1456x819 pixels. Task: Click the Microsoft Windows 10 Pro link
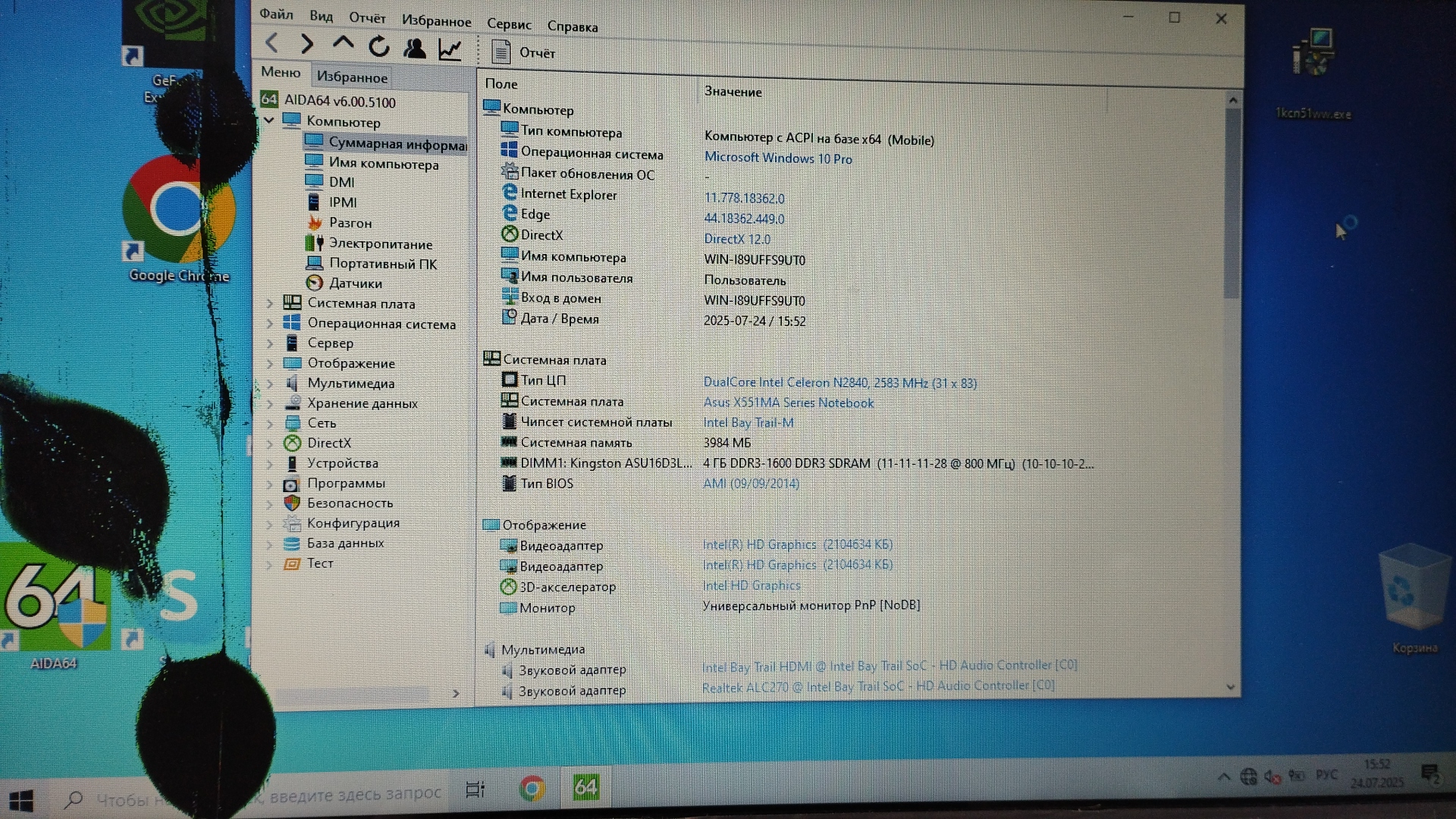[x=778, y=158]
